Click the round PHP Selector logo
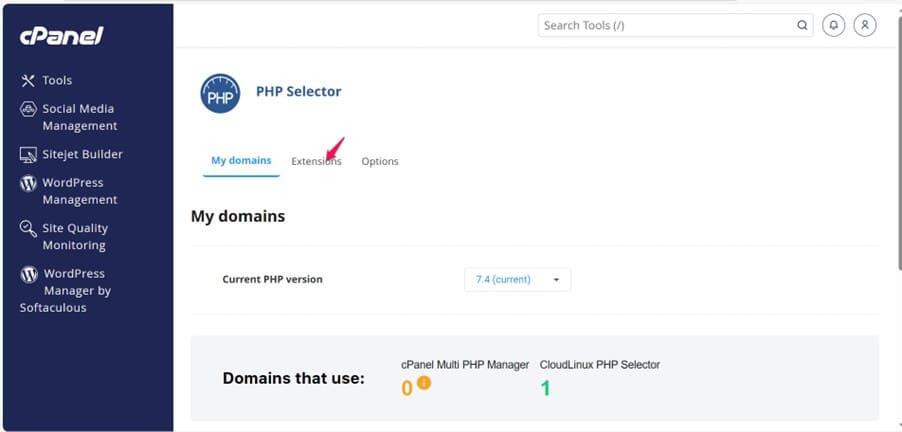Image resolution: width=902 pixels, height=432 pixels. coord(220,93)
